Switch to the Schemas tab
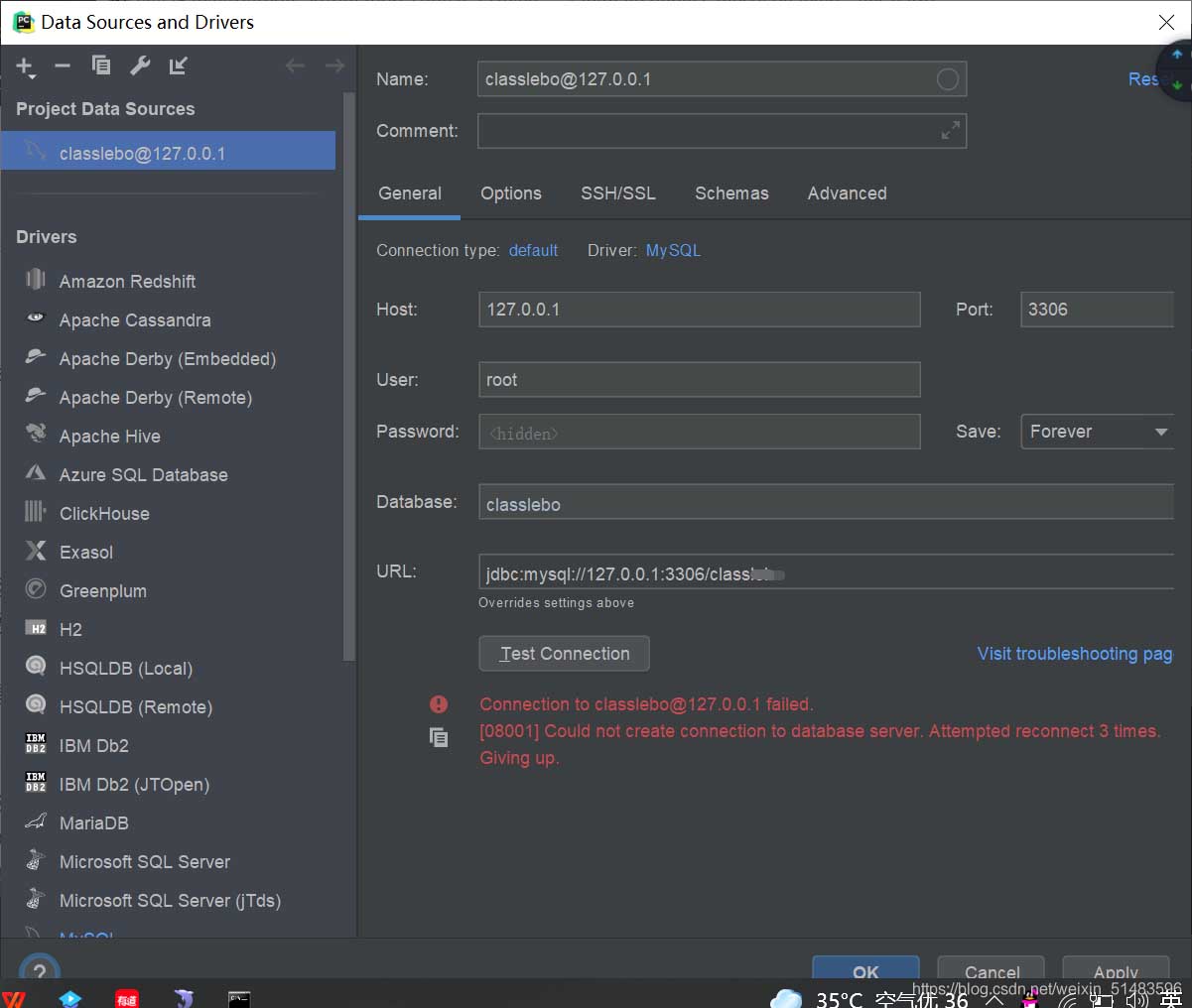The width and height of the screenshot is (1192, 1008). tap(731, 193)
